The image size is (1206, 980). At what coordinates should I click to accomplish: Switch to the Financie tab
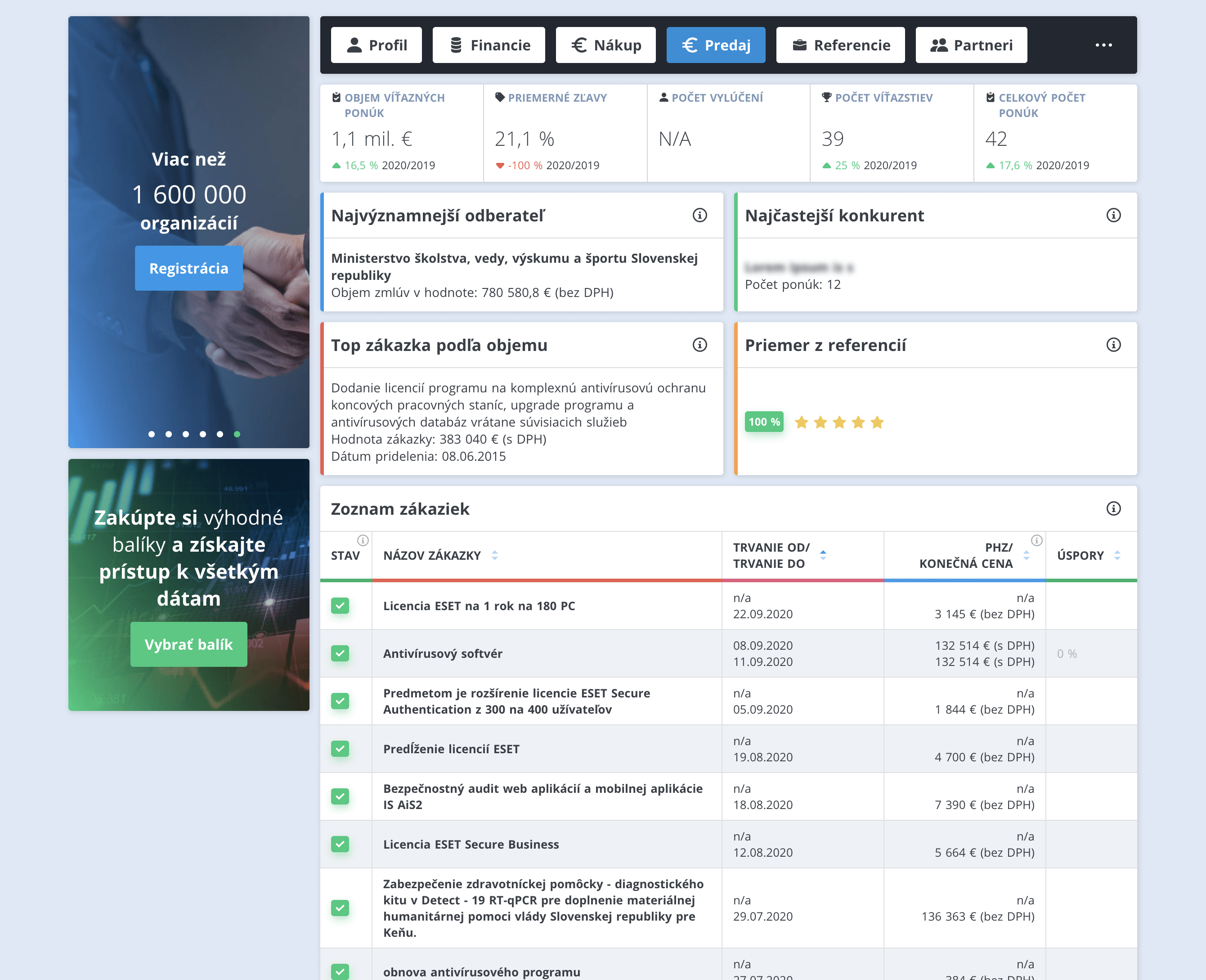click(489, 45)
